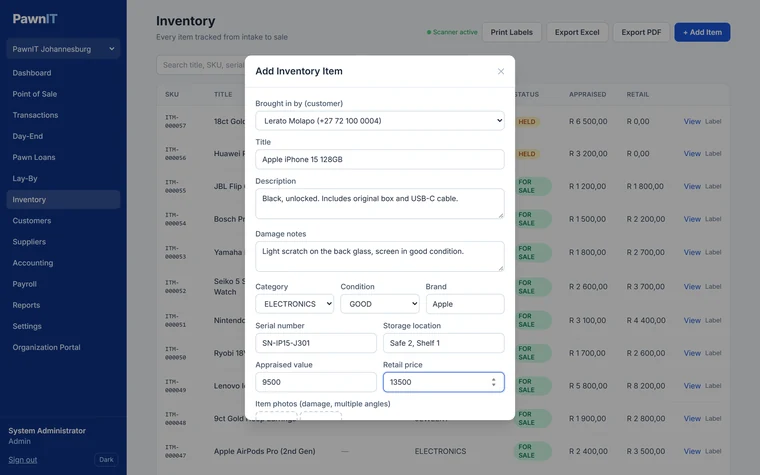Click the Export PDF button

tap(641, 32)
